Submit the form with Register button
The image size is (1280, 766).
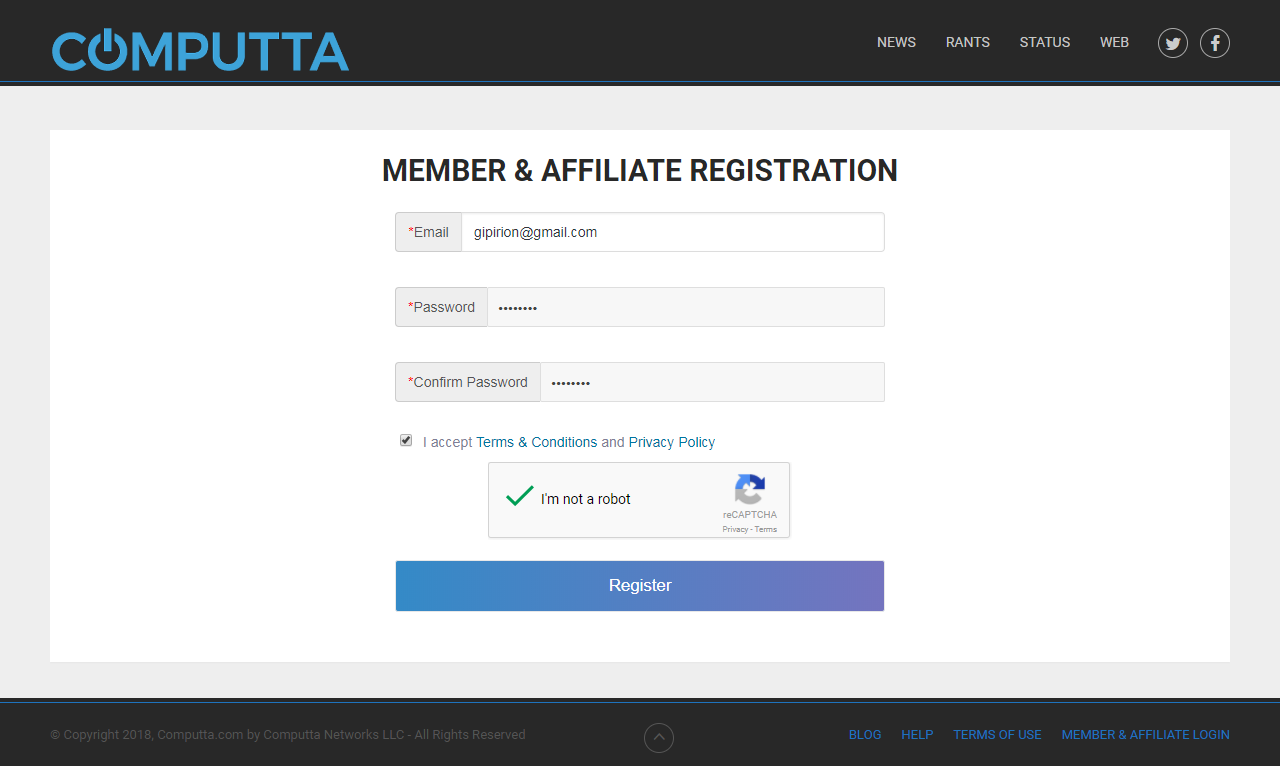(640, 586)
